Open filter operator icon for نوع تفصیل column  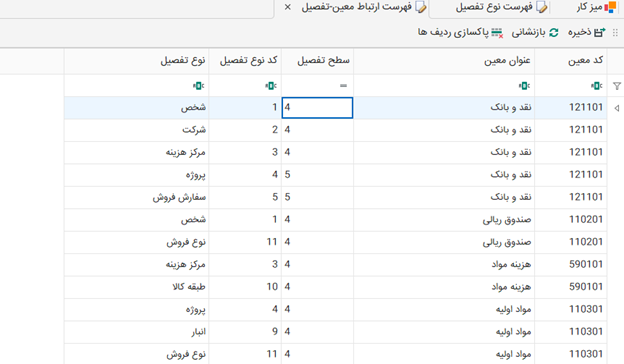click(x=198, y=86)
